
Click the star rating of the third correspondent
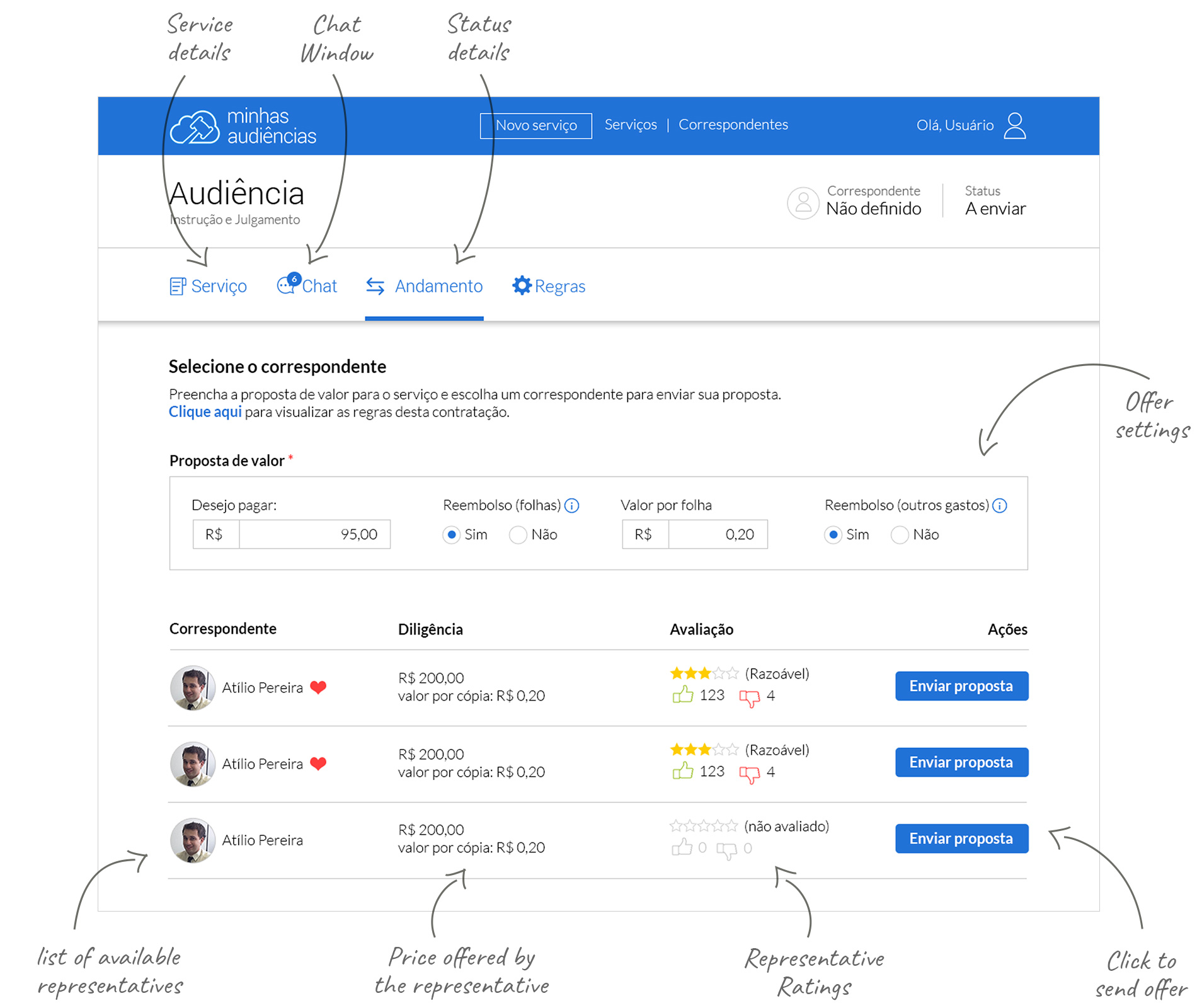pyautogui.click(x=703, y=826)
